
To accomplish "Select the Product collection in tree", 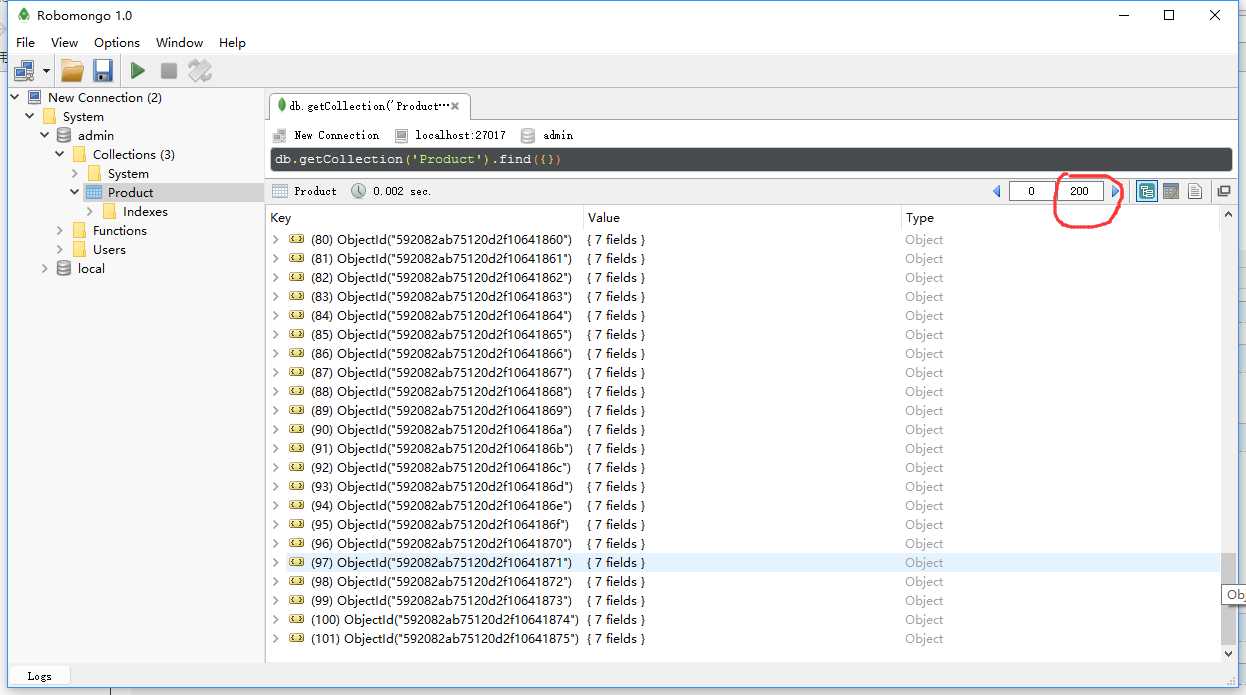I will tap(130, 193).
